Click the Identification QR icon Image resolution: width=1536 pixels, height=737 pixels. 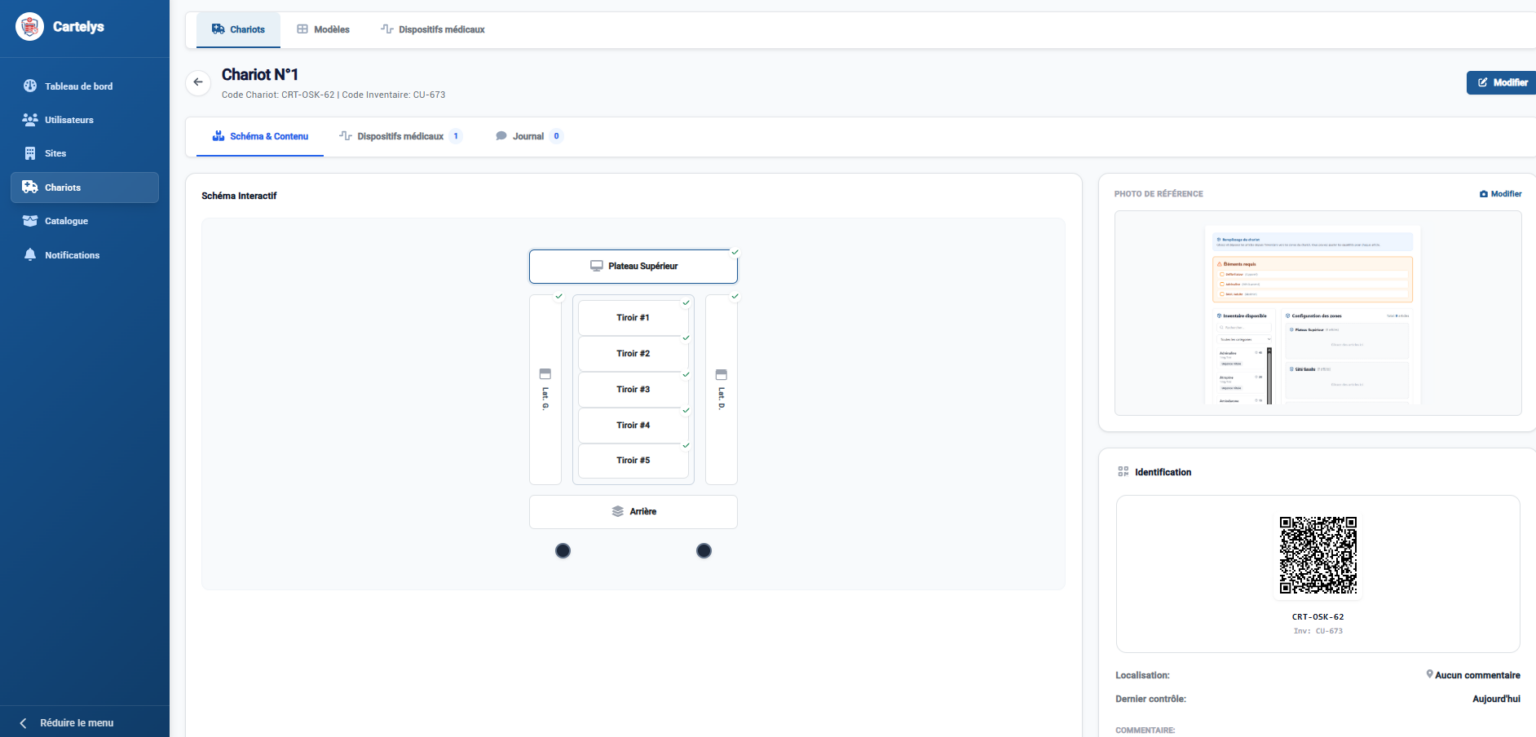[x=1123, y=472]
